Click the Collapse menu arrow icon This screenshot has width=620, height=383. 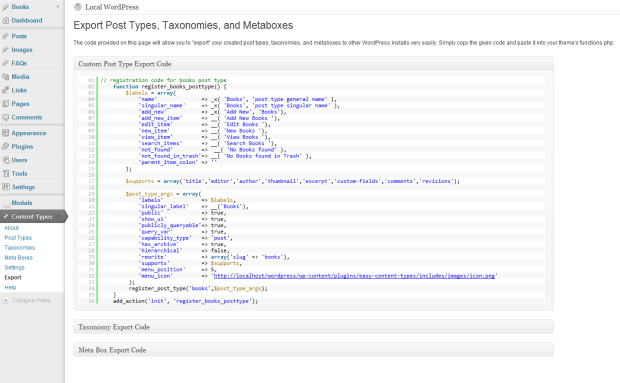pyautogui.click(x=6, y=300)
